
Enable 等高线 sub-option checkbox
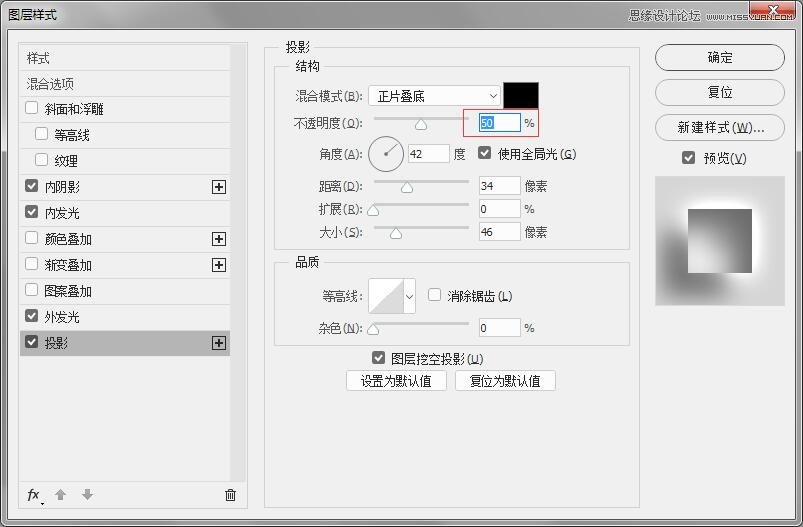click(x=41, y=134)
